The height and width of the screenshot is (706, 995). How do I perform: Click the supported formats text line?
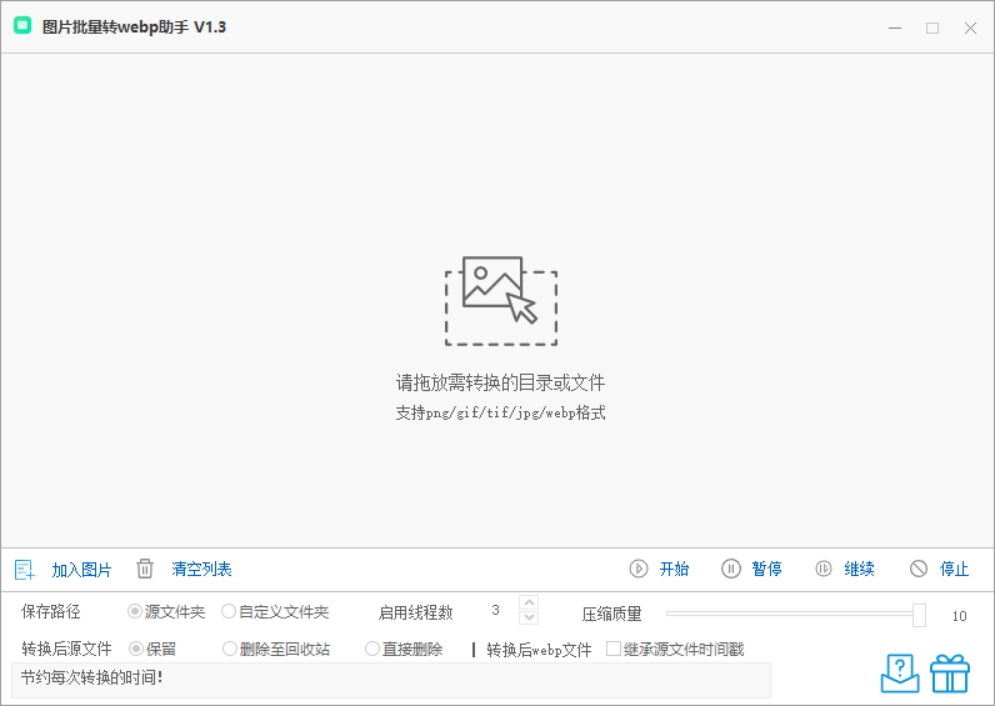pyautogui.click(x=500, y=413)
